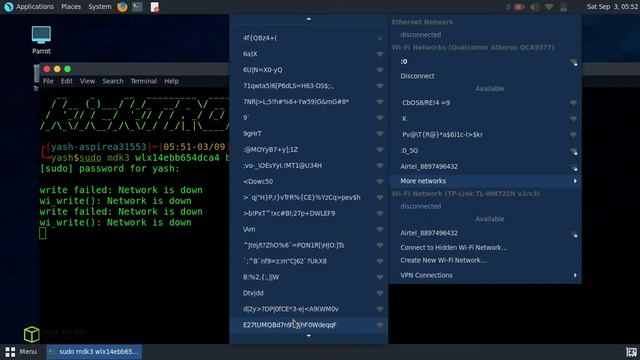Disconnect from the current Wi-Fi network
The width and height of the screenshot is (640, 360).
[x=485, y=76]
